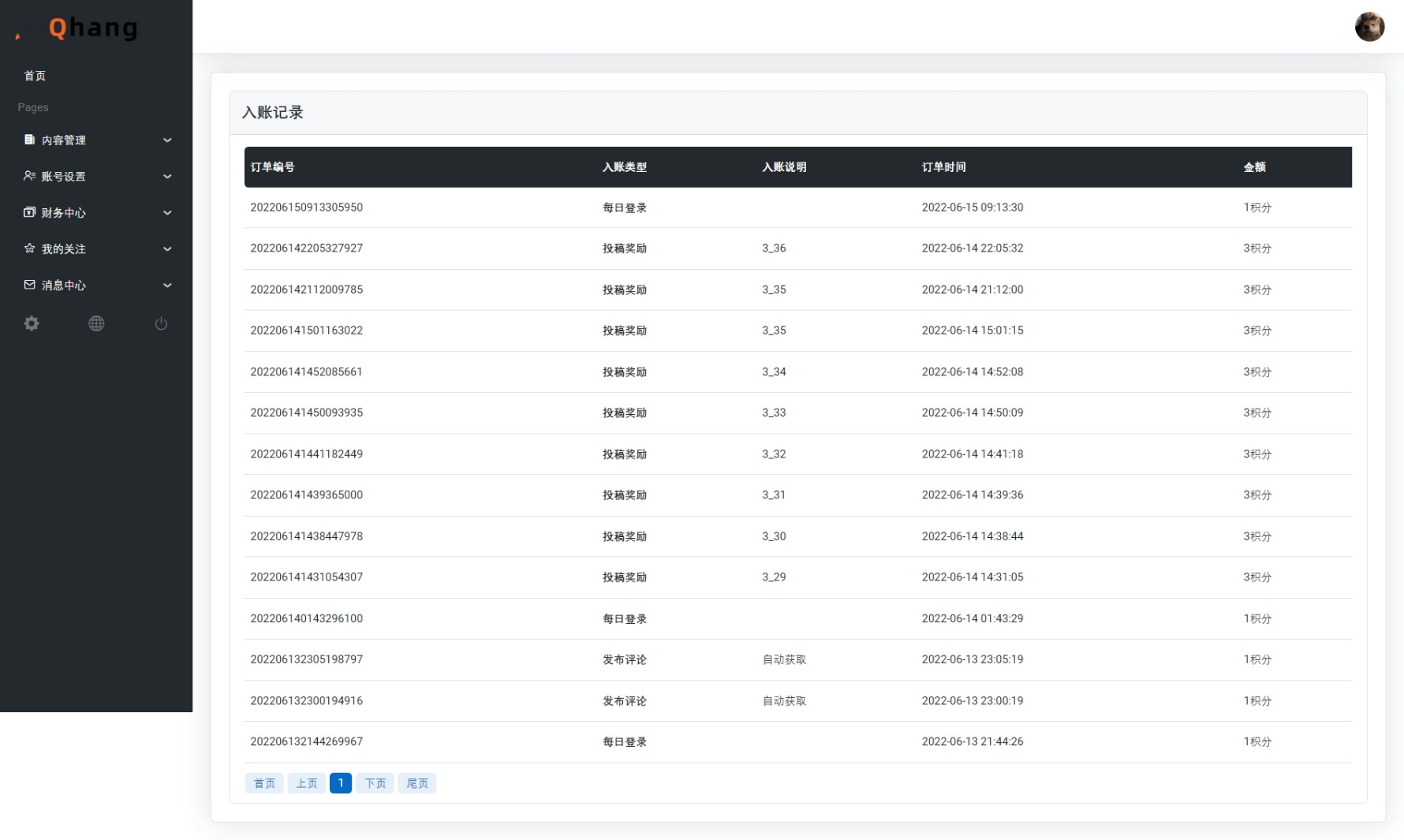Click the 我的关注 star icon

29,248
